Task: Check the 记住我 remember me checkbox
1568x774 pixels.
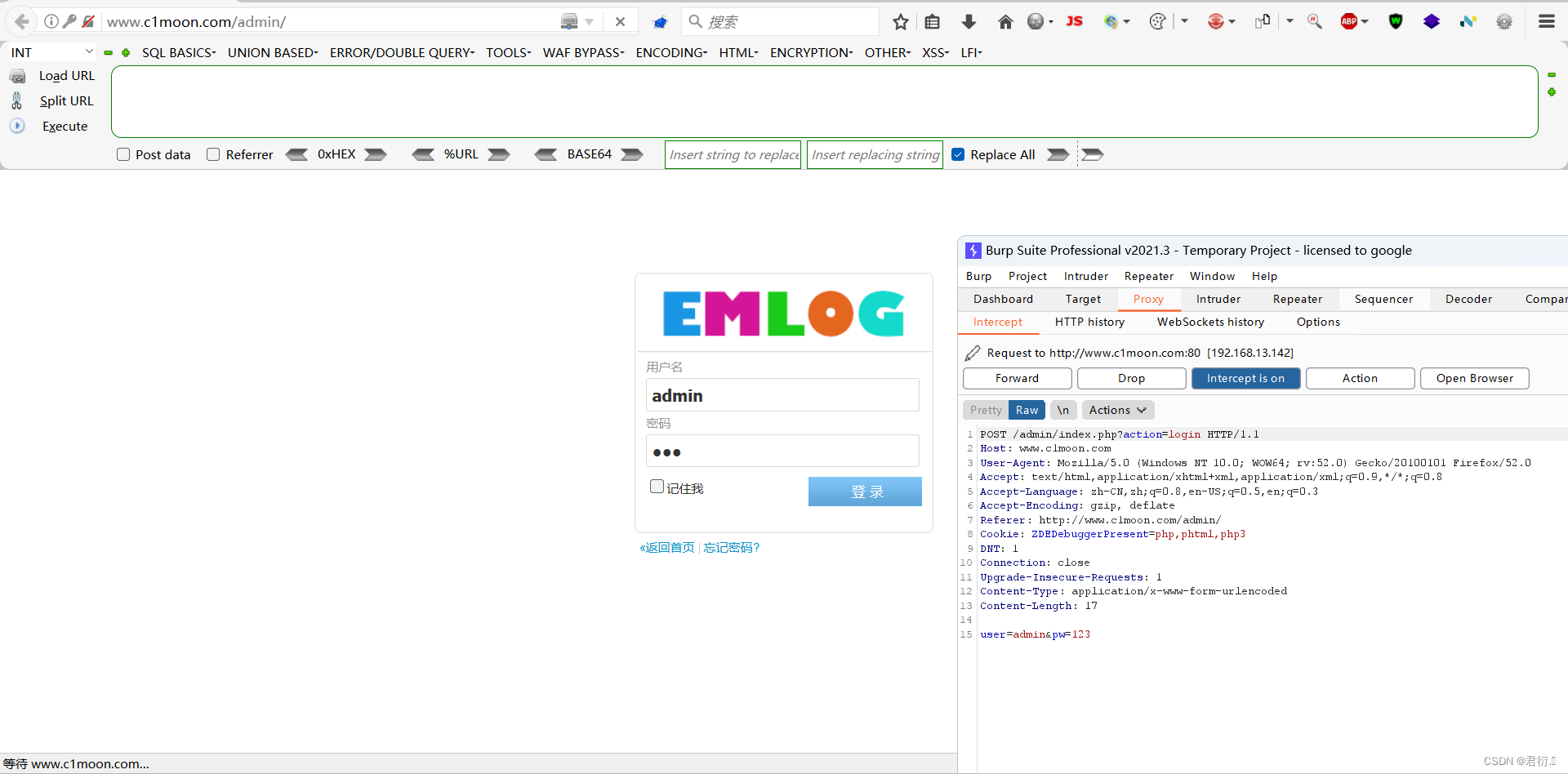Action: [x=657, y=487]
